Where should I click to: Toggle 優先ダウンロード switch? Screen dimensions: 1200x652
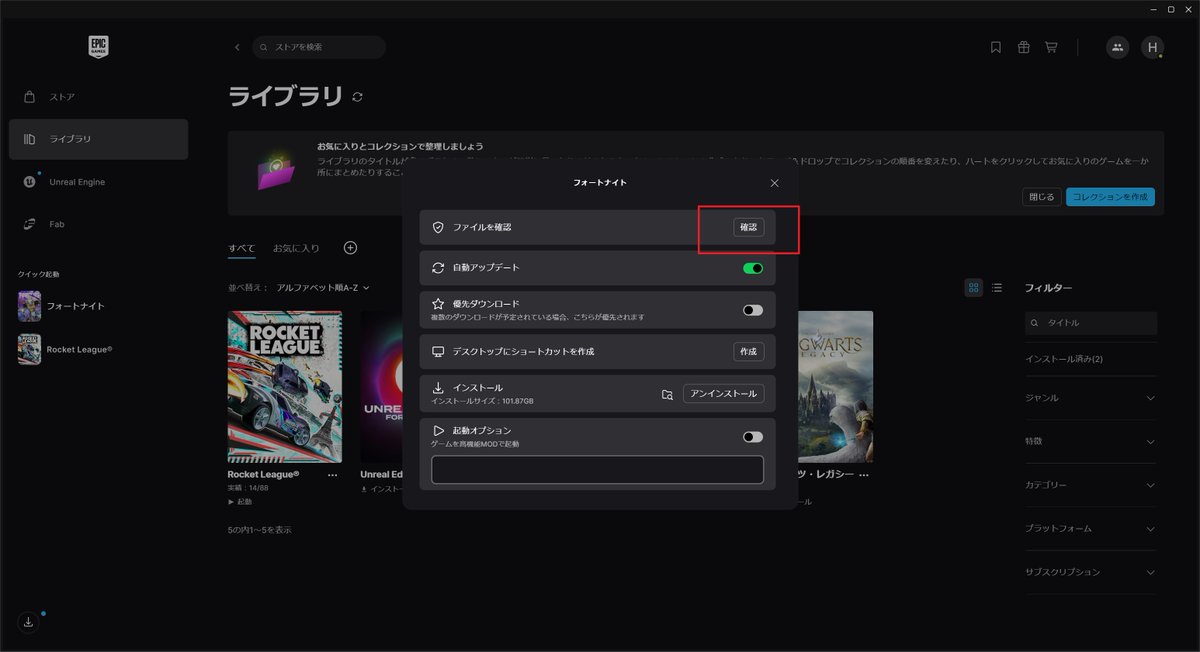pos(753,310)
